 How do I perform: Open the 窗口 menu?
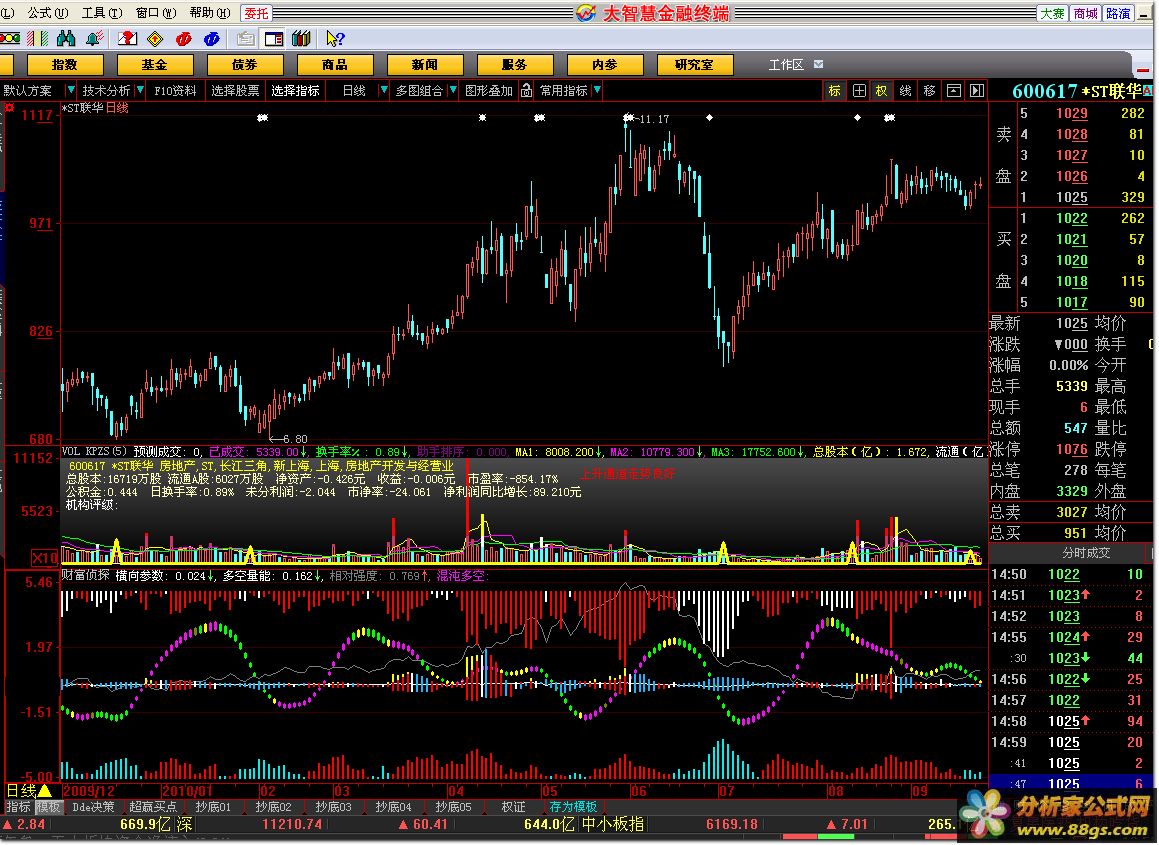(x=156, y=13)
